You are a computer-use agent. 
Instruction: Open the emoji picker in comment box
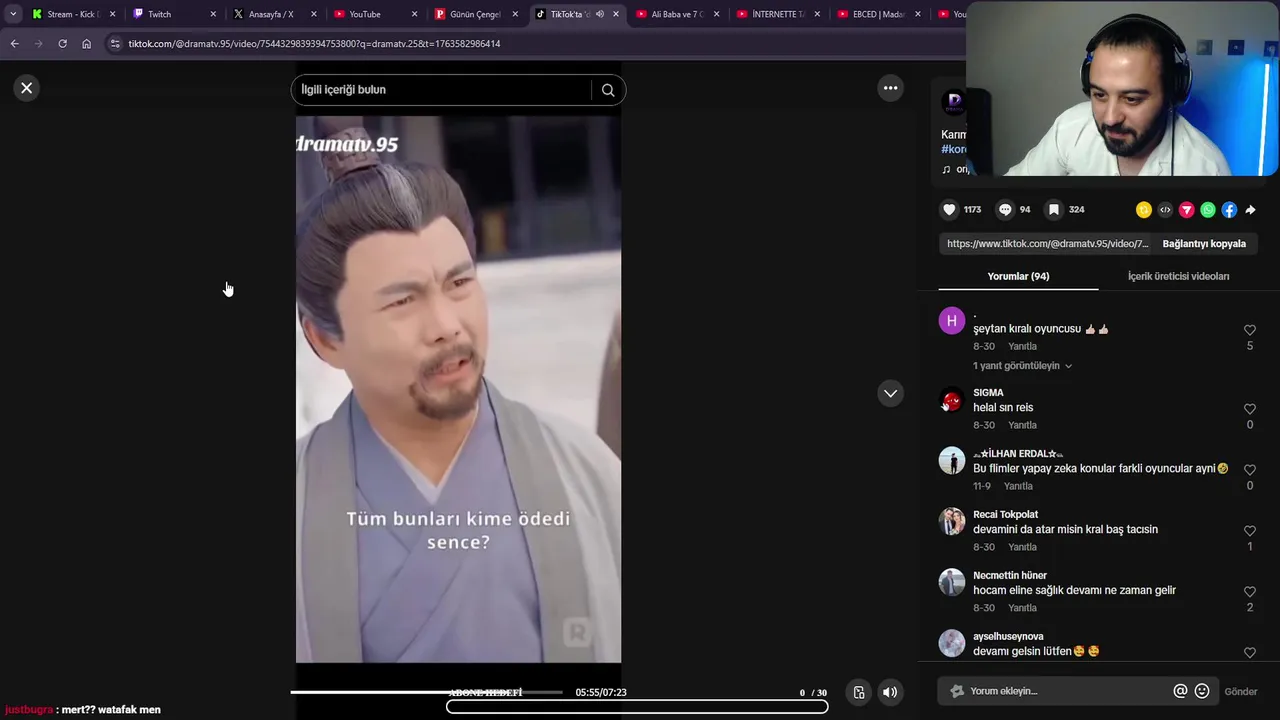pos(1202,691)
